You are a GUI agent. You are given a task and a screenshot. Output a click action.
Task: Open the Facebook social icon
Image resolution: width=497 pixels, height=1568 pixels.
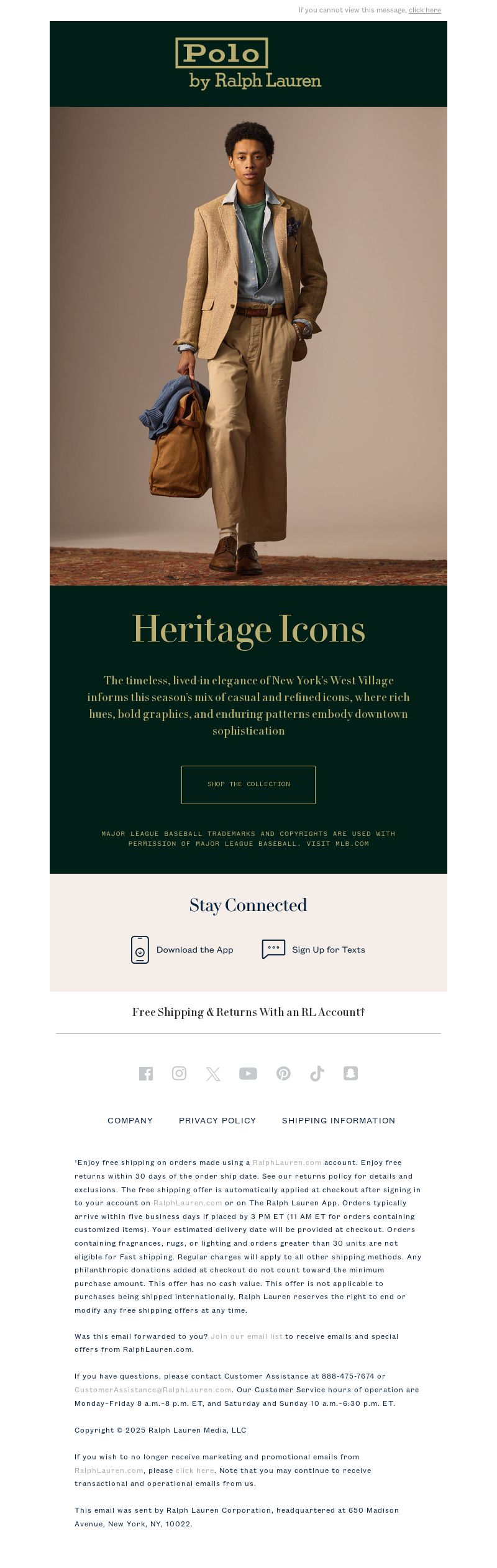click(x=146, y=1074)
